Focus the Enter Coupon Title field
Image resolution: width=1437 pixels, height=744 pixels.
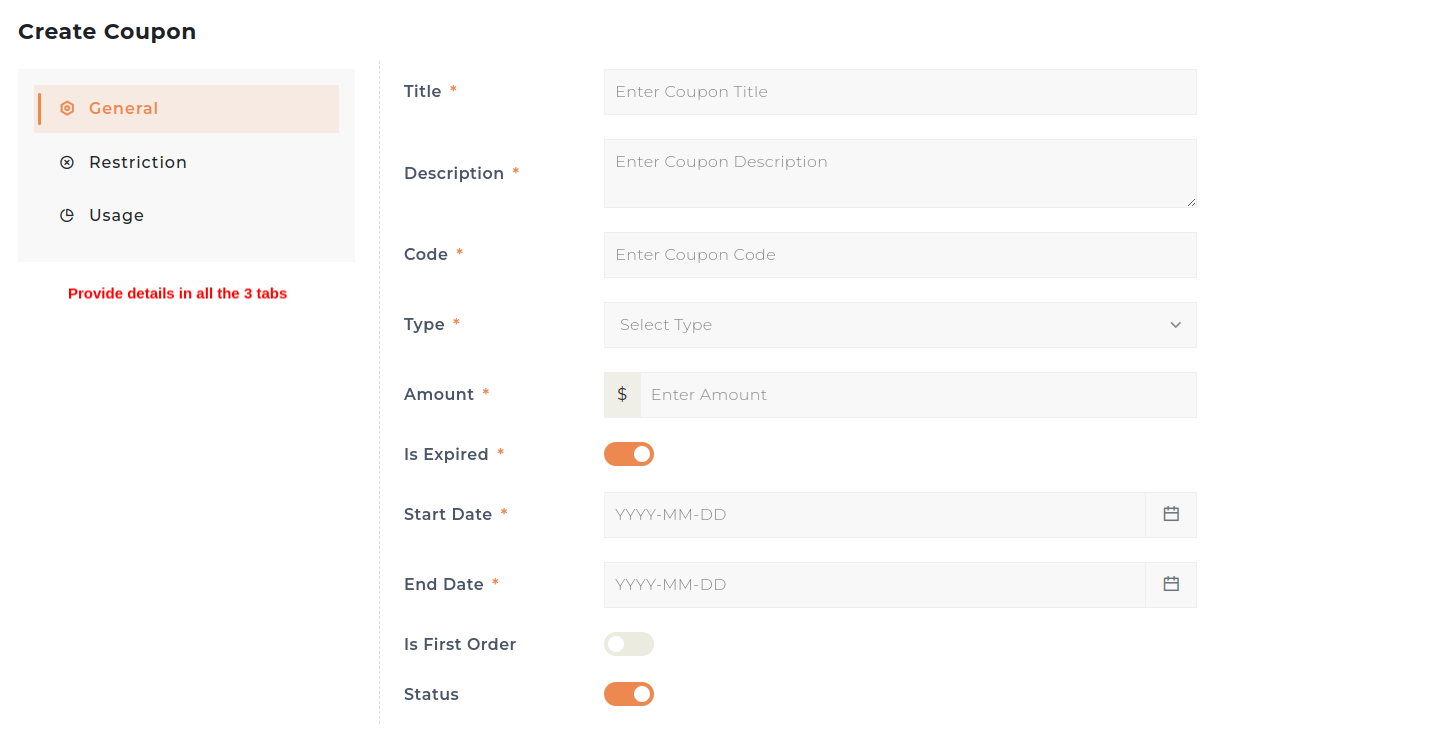(x=900, y=92)
